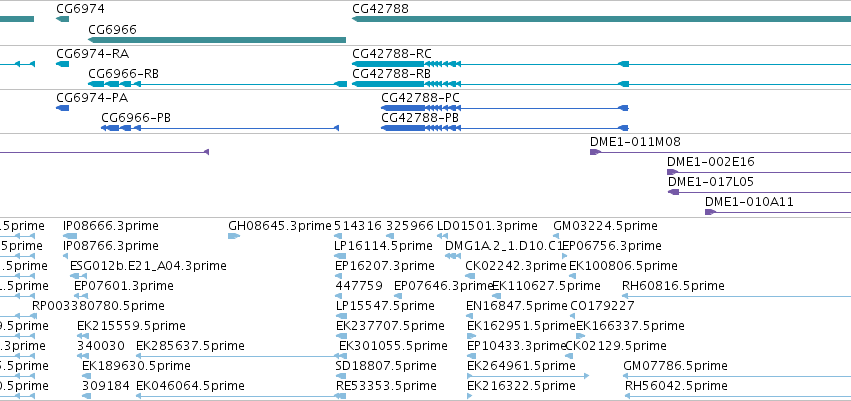Click EST label EK216322.5prime
The height and width of the screenshot is (401, 851).
[521, 386]
